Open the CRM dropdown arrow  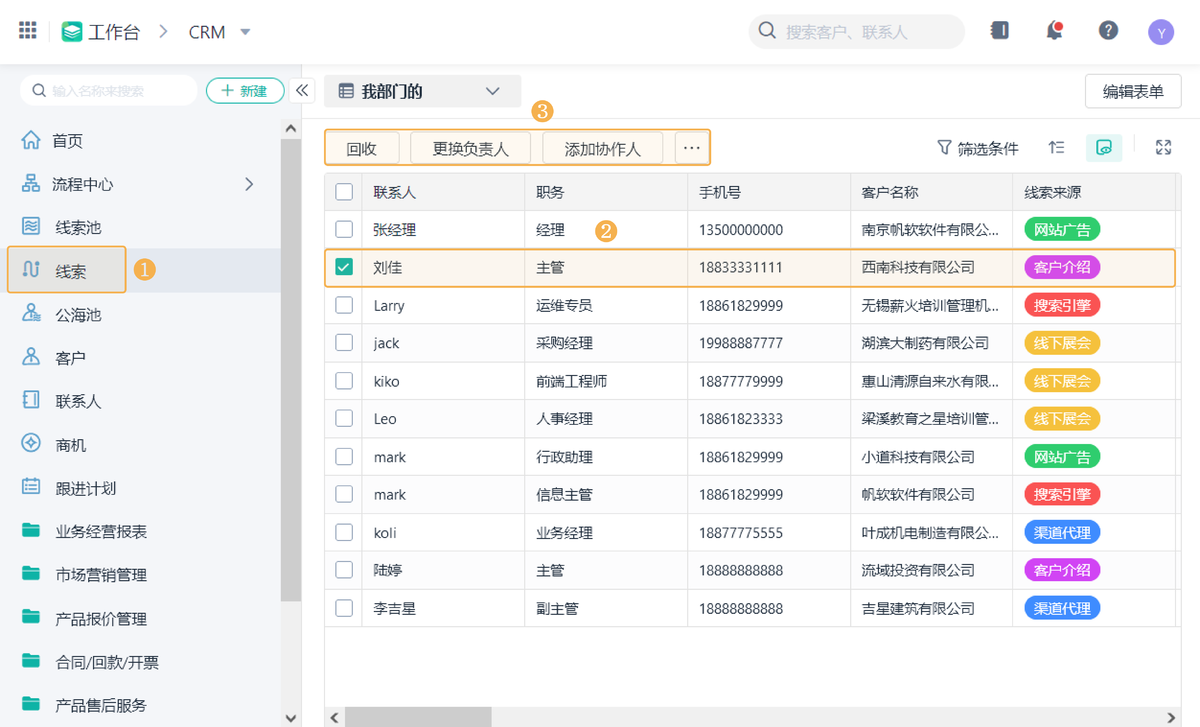[x=245, y=32]
